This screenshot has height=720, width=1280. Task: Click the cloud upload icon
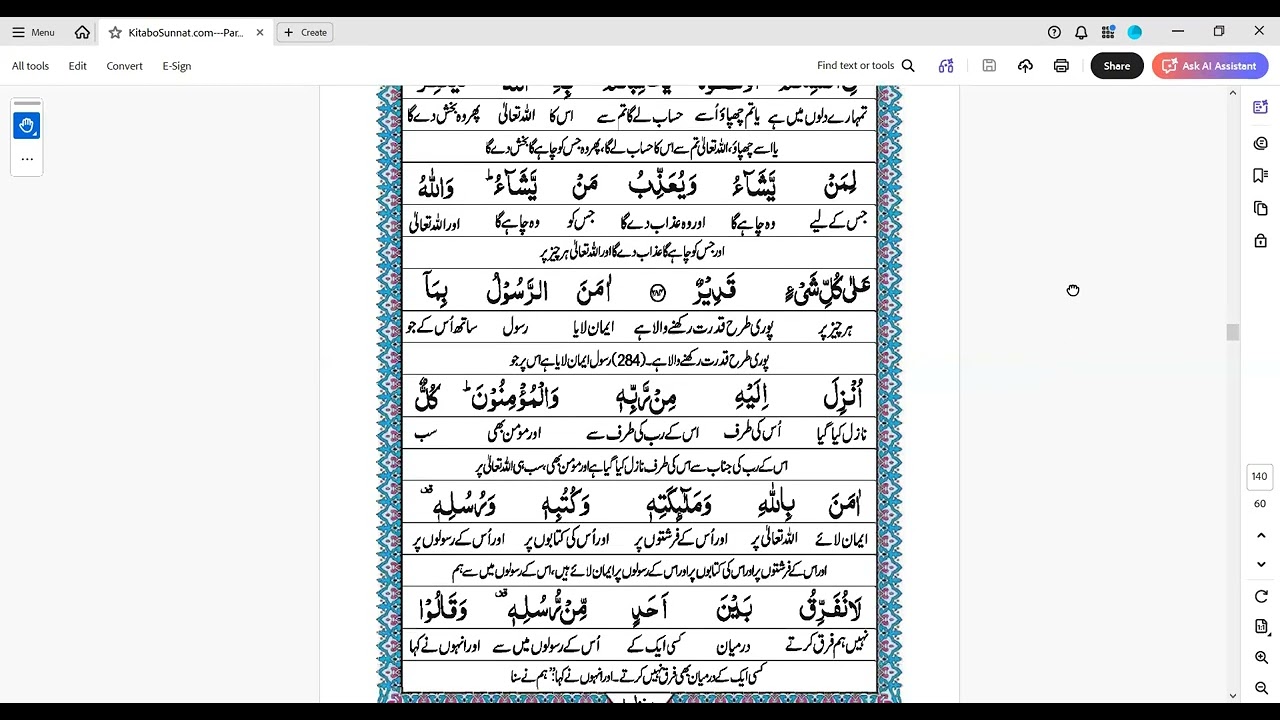[1025, 66]
